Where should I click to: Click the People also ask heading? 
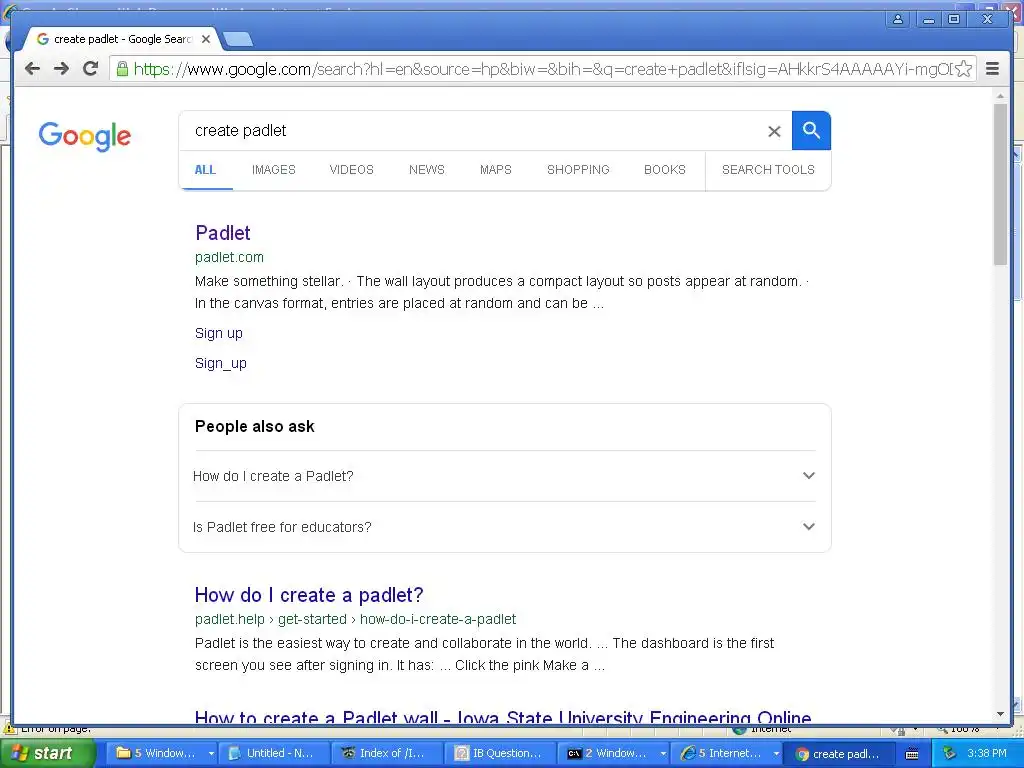[255, 426]
